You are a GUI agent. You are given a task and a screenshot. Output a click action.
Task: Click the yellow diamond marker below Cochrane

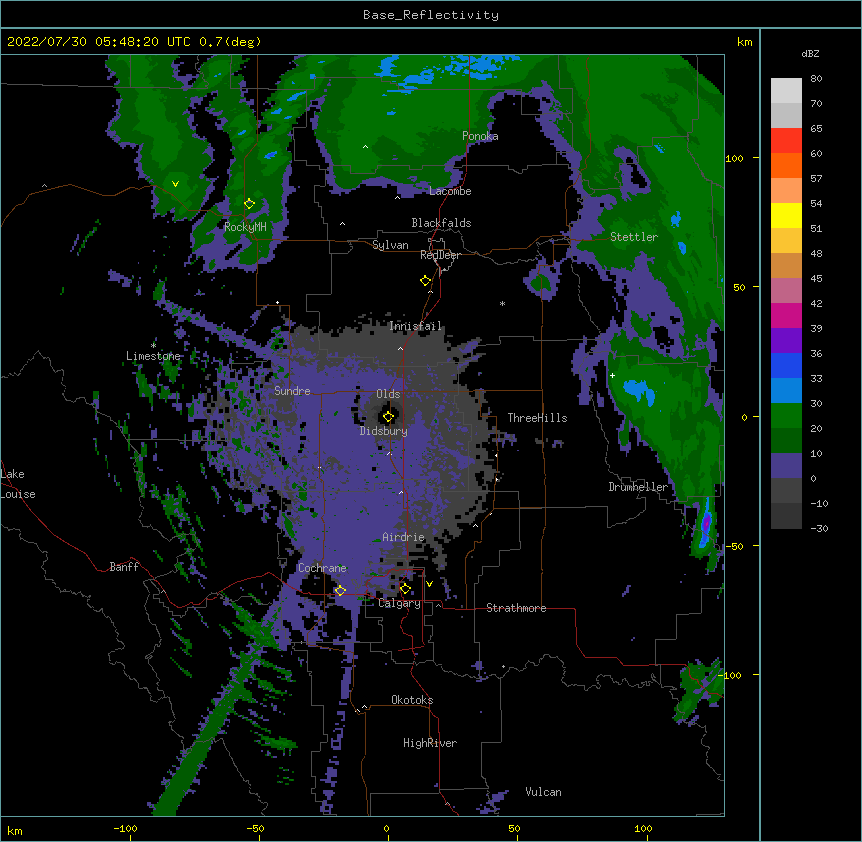pyautogui.click(x=340, y=591)
